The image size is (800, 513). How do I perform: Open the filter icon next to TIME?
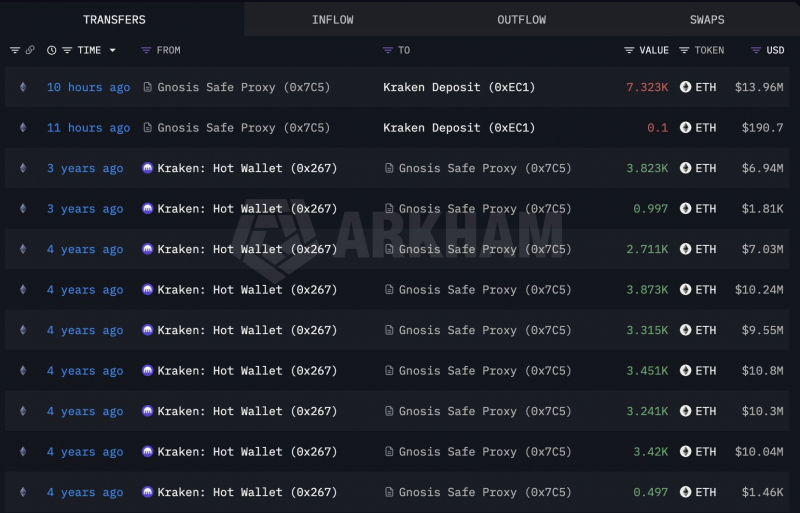(67, 50)
